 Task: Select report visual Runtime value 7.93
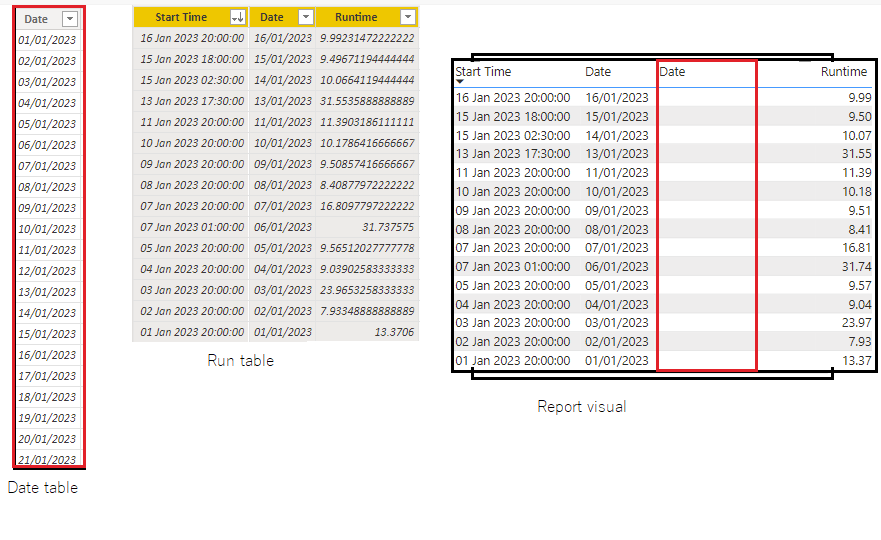tap(860, 342)
